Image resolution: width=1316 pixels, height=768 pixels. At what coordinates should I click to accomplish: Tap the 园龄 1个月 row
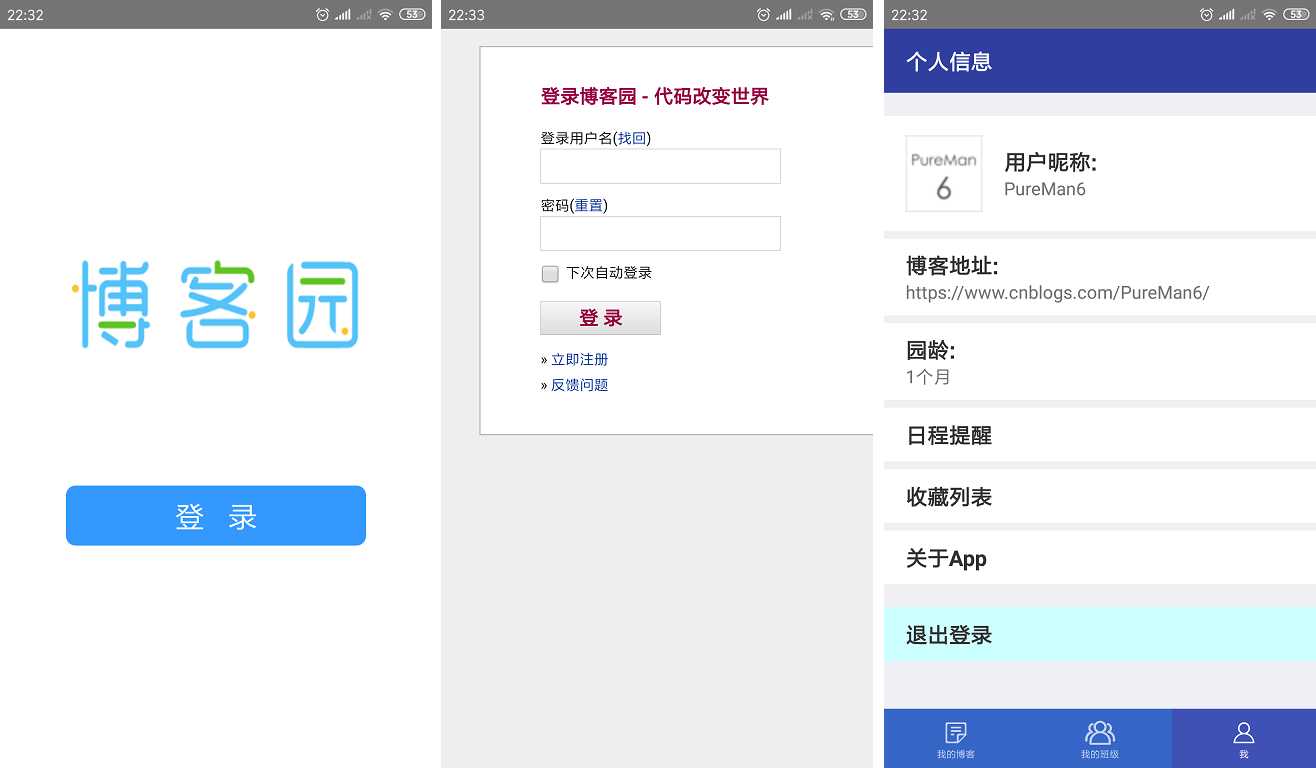coord(1100,362)
